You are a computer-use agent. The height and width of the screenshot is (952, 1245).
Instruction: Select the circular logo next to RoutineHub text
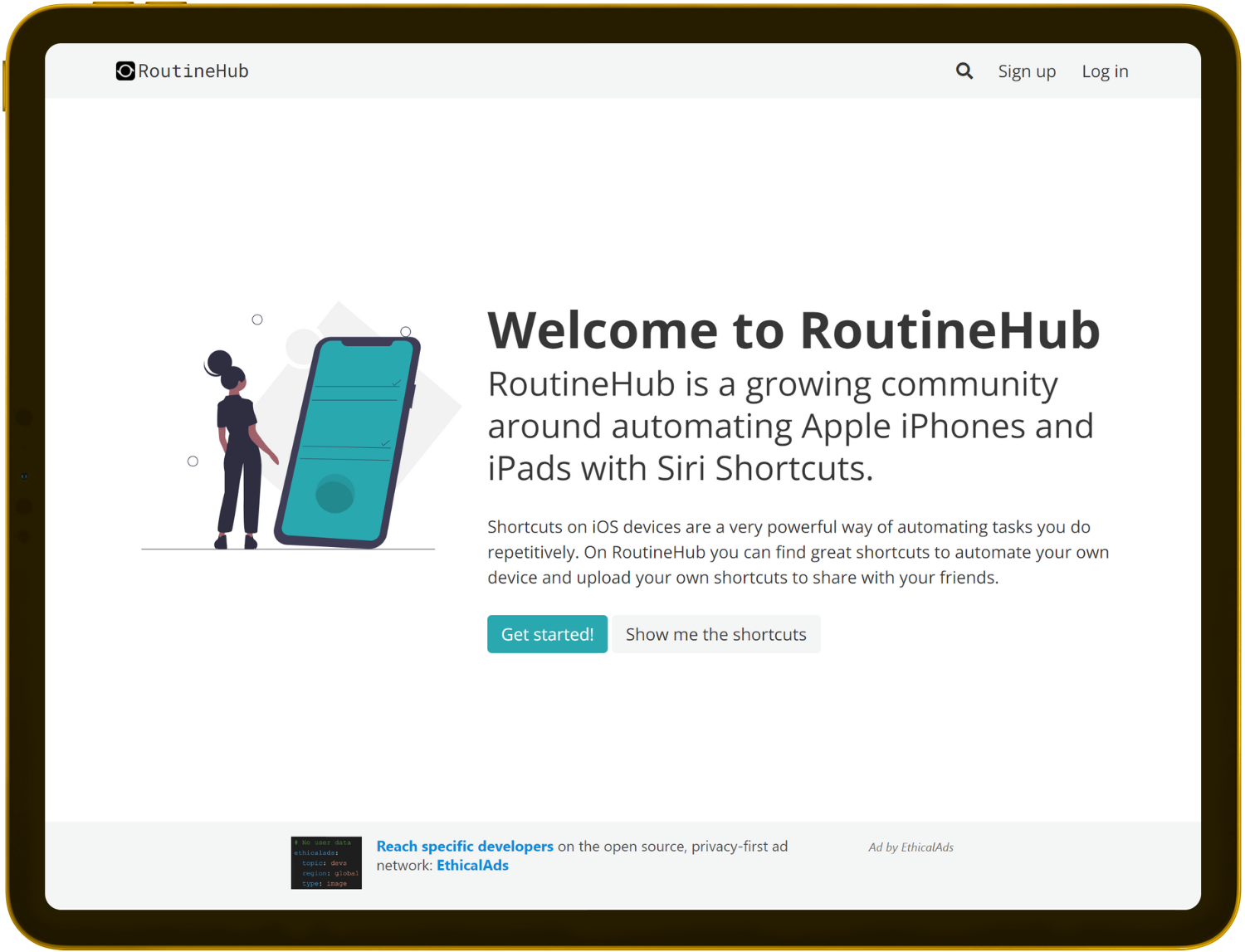124,71
